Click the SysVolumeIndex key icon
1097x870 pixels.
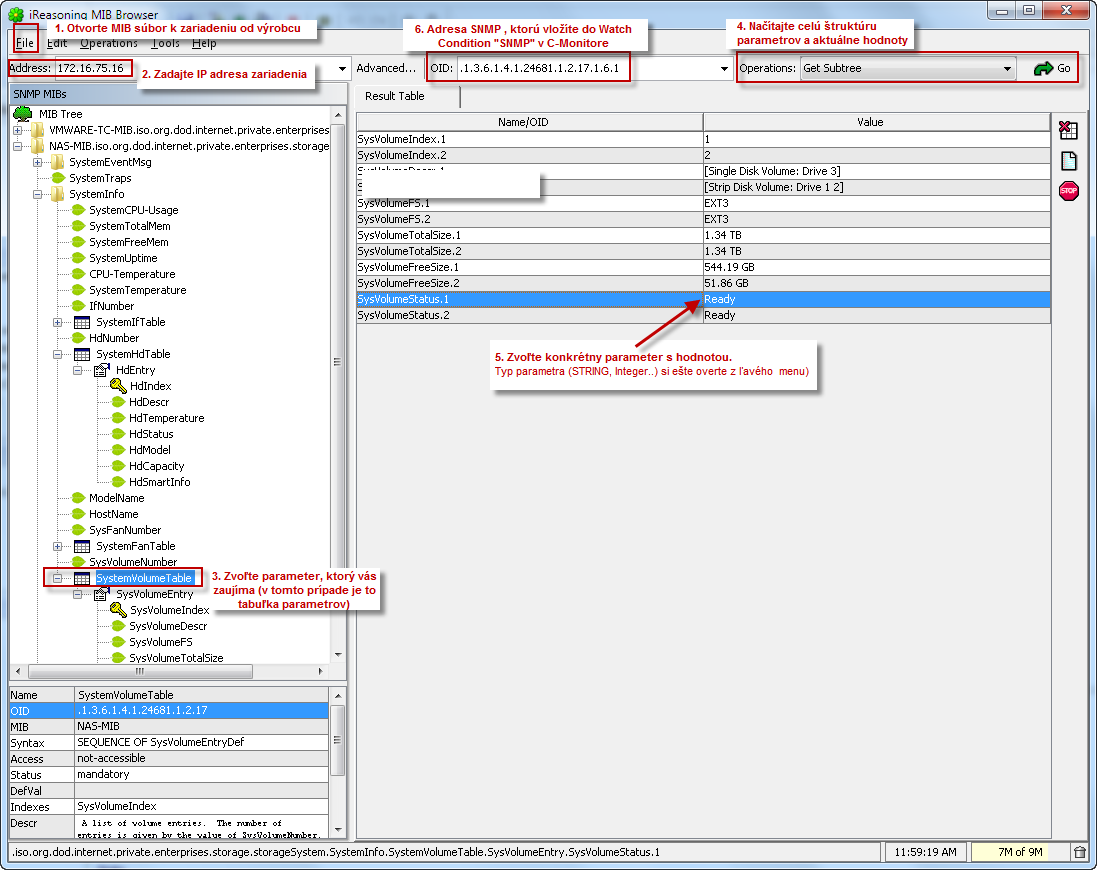click(x=118, y=610)
